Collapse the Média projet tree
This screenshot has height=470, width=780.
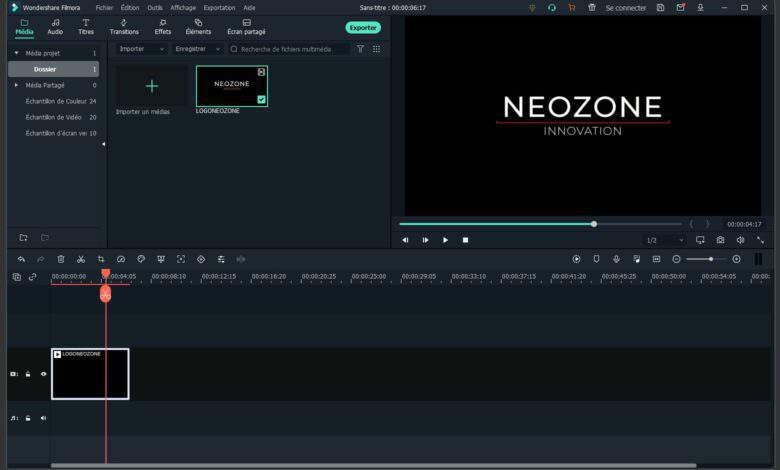[x=16, y=53]
